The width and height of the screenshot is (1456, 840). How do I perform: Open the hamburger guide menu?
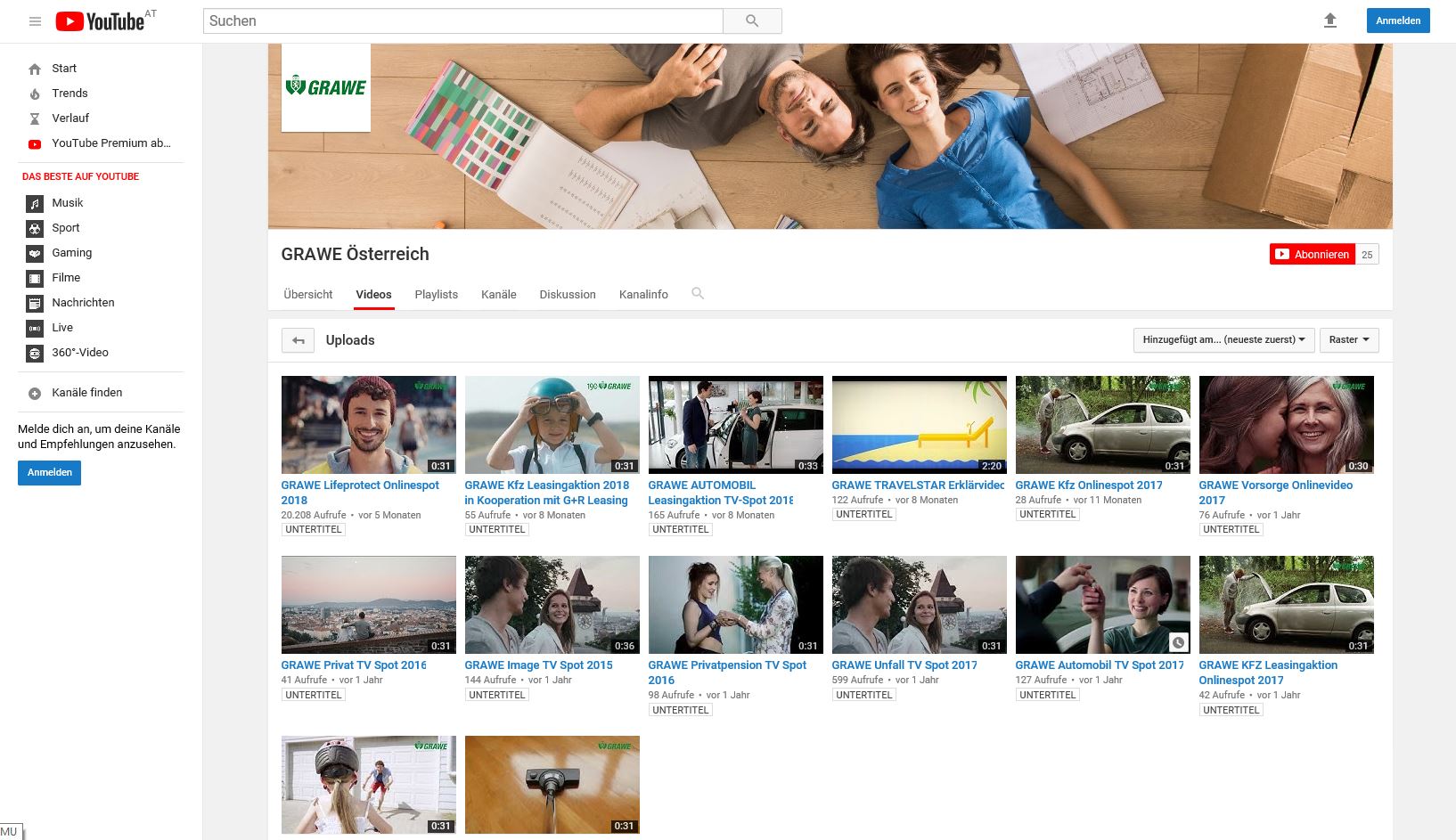pos(35,21)
